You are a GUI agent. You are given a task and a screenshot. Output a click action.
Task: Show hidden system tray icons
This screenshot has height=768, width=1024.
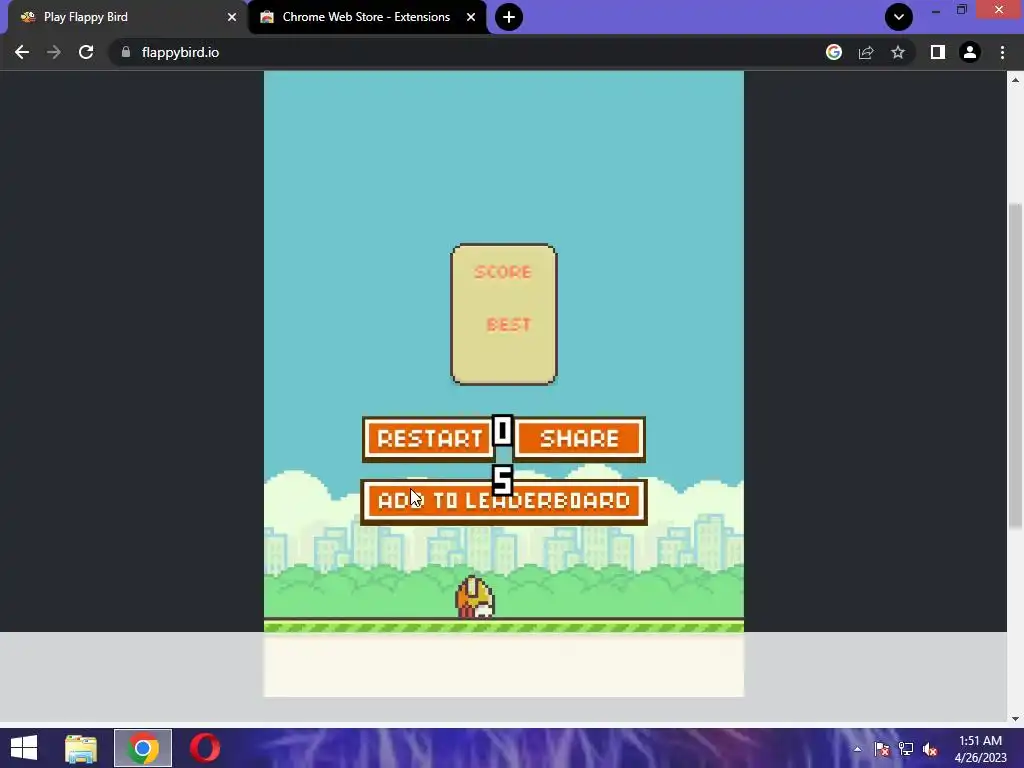pos(857,749)
